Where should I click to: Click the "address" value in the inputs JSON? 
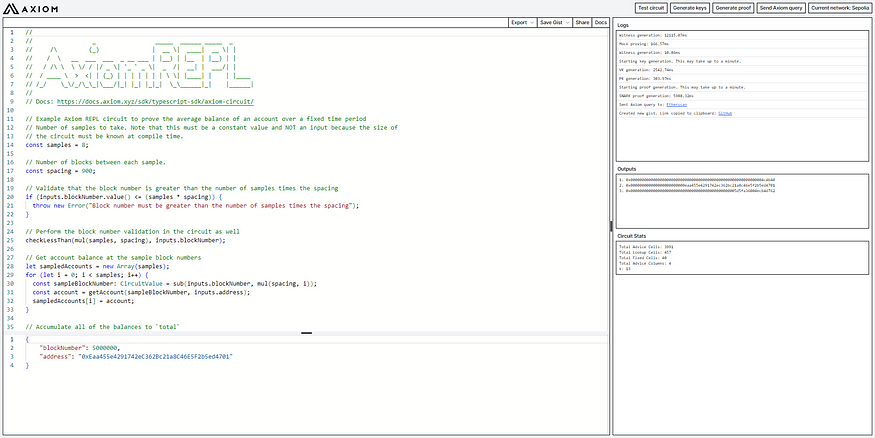tap(155, 355)
